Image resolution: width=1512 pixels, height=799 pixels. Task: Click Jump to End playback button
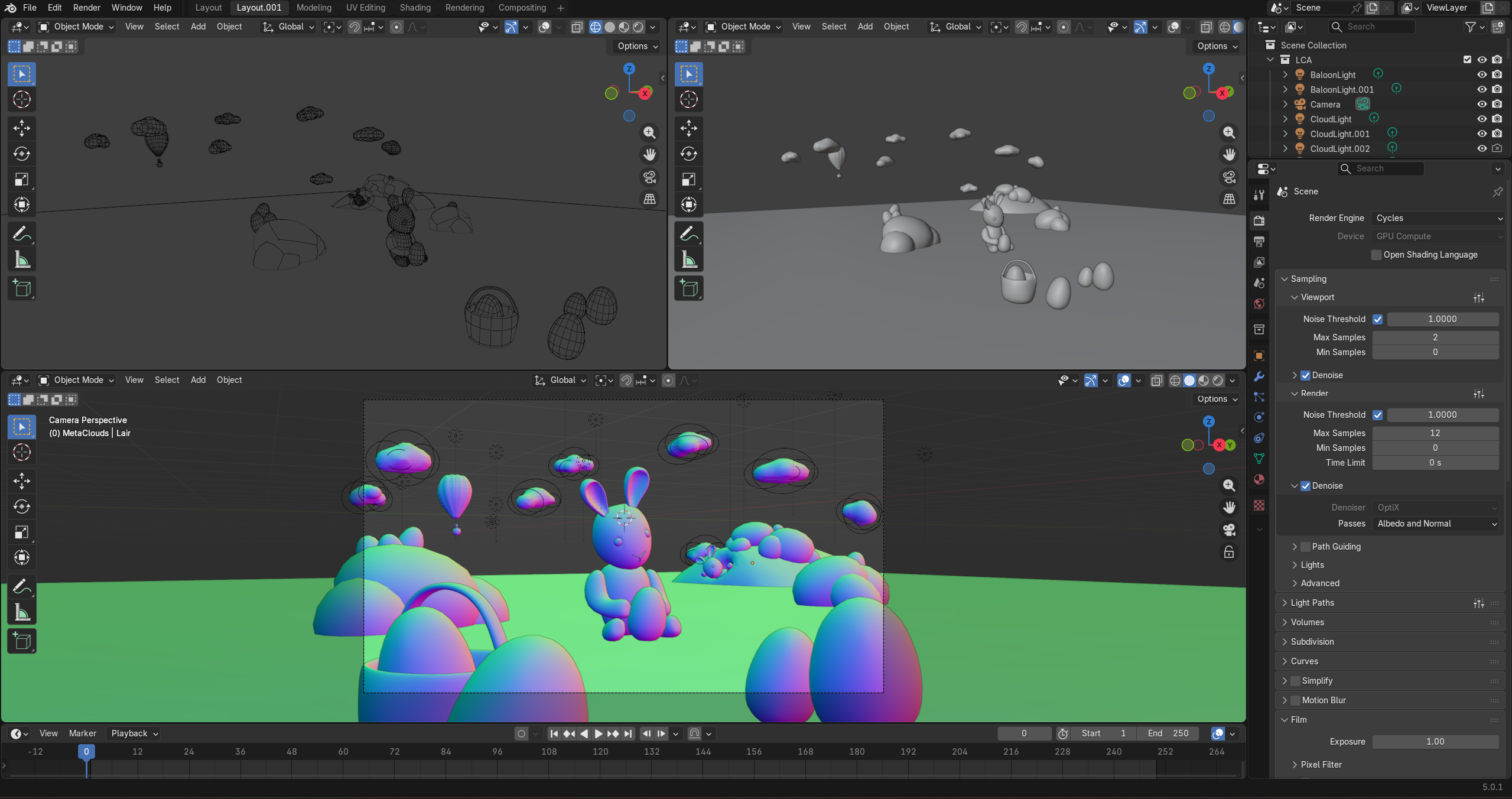628,733
